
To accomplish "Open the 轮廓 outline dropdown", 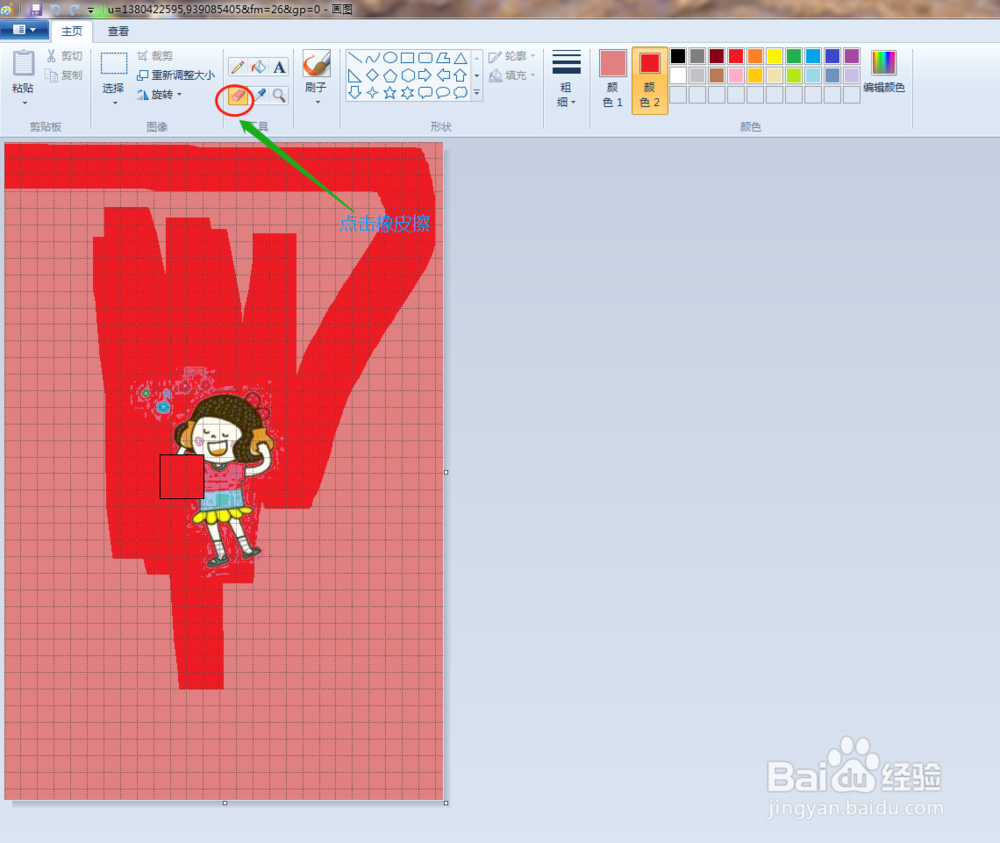I will click(x=512, y=57).
